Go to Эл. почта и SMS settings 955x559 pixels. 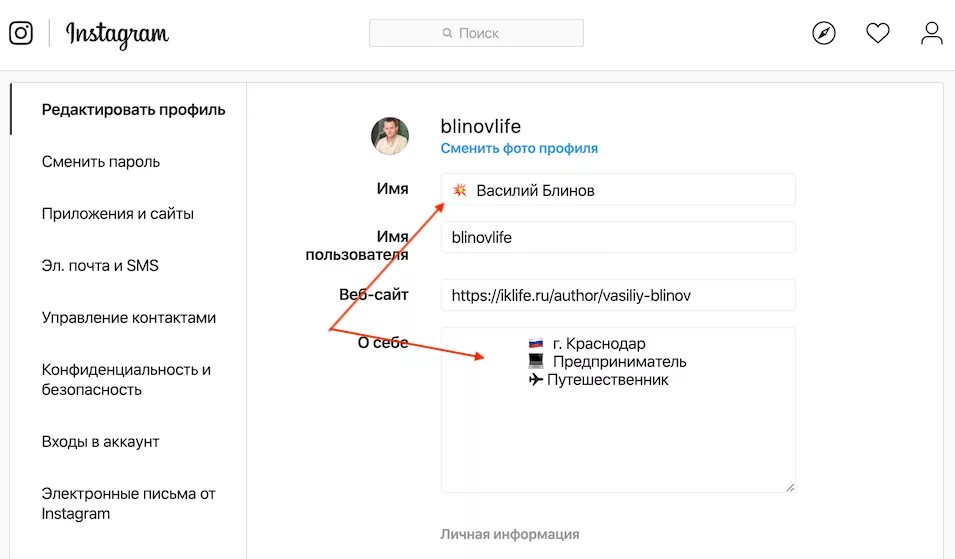coord(100,266)
